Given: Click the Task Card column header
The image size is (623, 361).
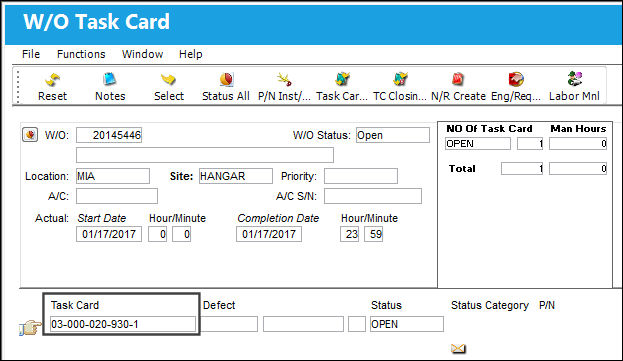Looking at the screenshot, I should point(75,305).
